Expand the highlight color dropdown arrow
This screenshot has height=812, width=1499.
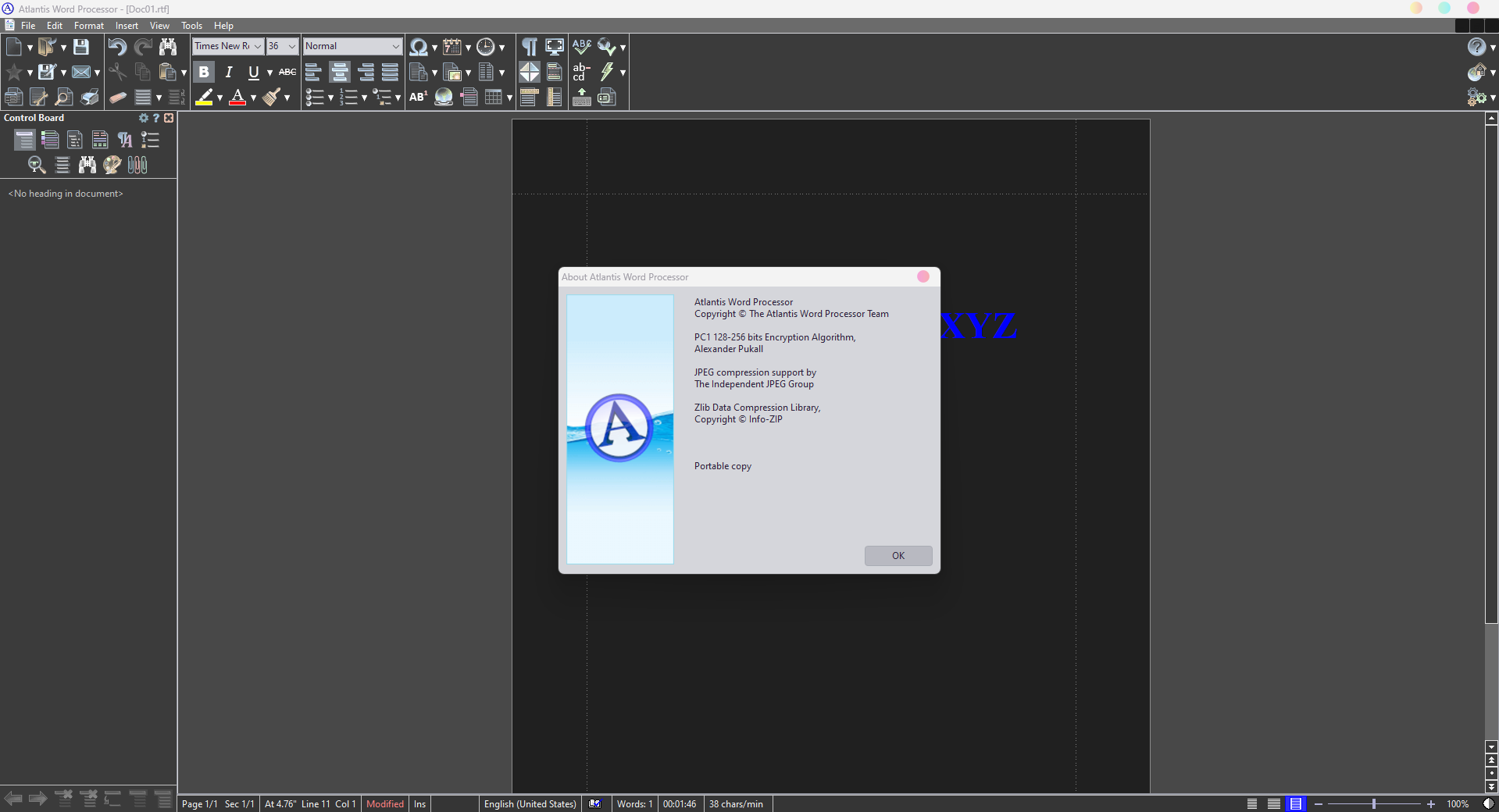219,98
